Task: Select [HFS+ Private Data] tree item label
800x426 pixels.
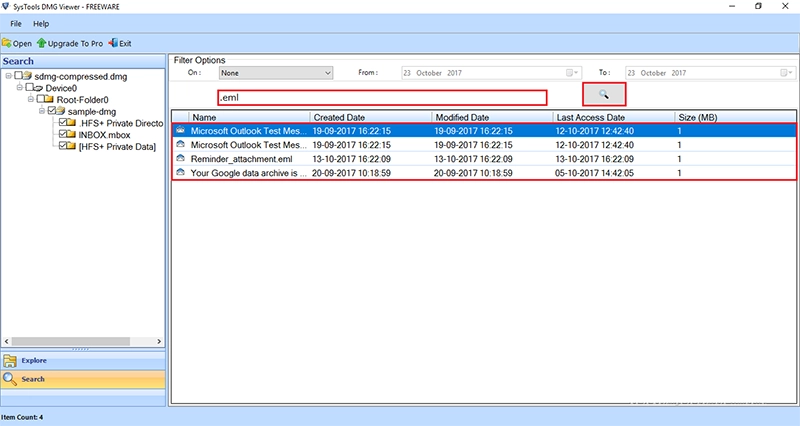Action: click(x=117, y=146)
